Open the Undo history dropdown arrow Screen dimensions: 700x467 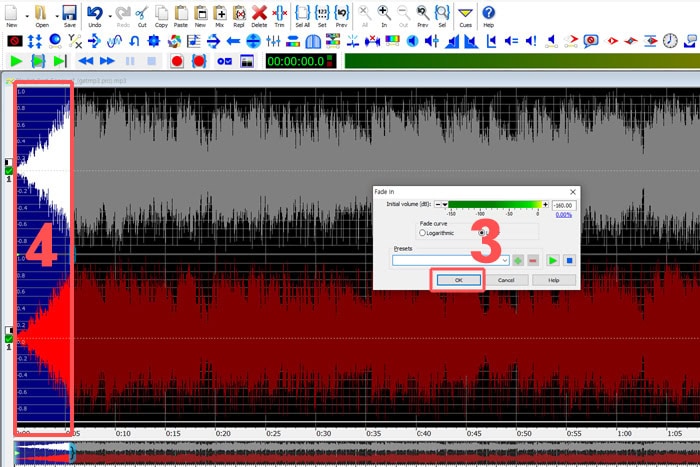tap(110, 16)
